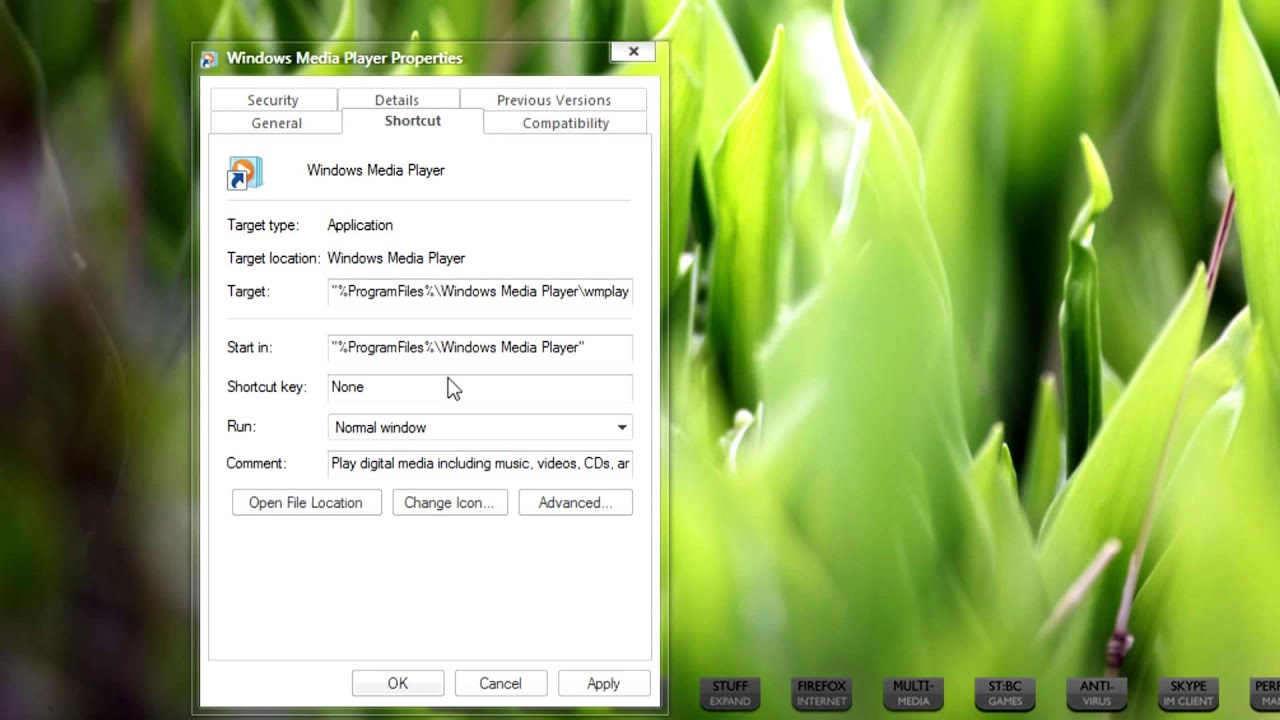Click the Cancel button

[x=500, y=684]
